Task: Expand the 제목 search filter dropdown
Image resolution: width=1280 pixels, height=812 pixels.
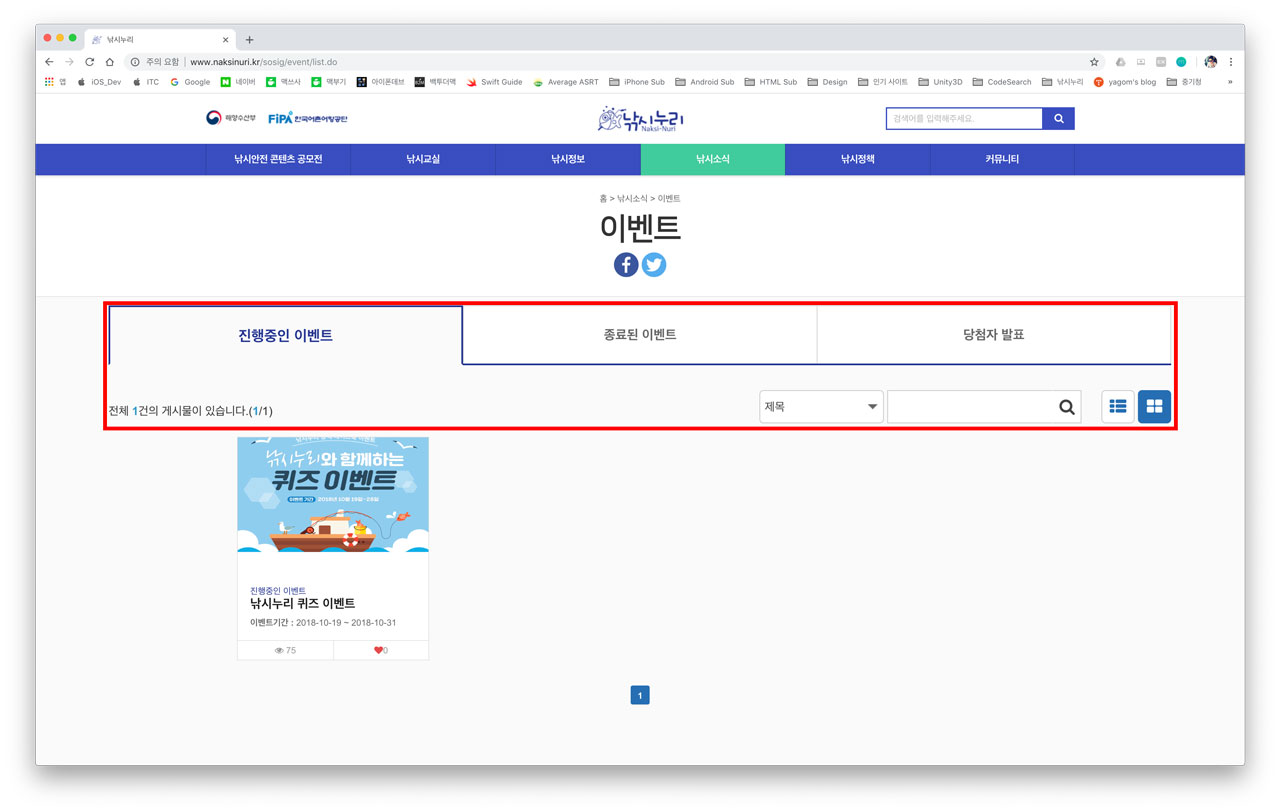Action: click(x=821, y=407)
